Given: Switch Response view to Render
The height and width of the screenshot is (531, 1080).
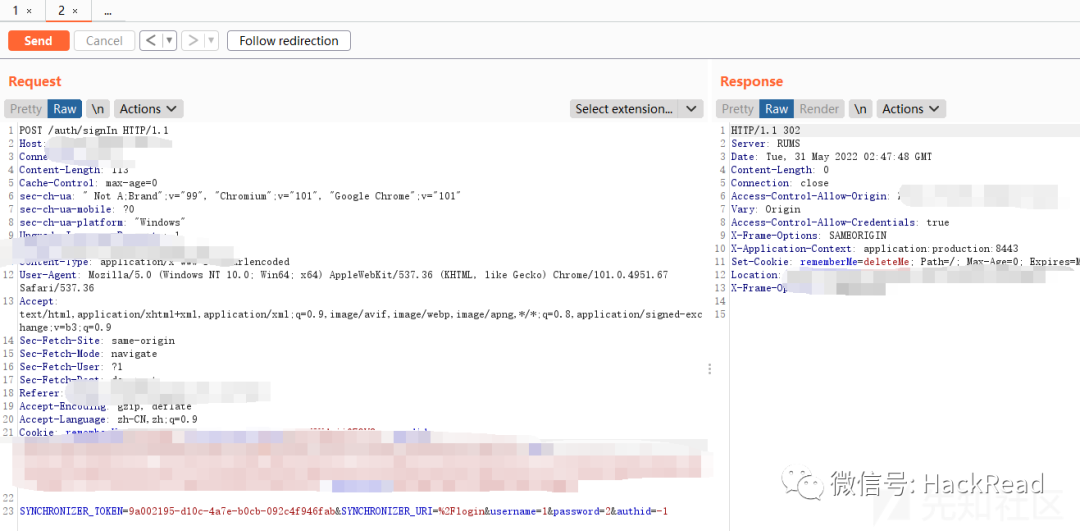Looking at the screenshot, I should coord(819,109).
